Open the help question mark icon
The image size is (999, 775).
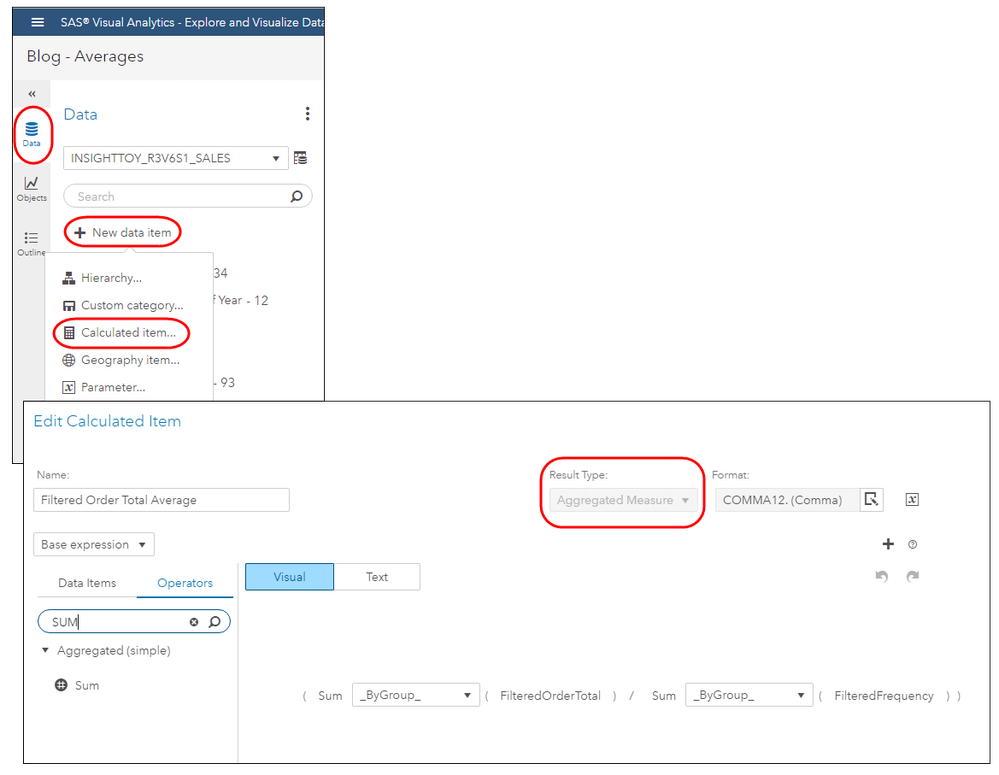(912, 544)
